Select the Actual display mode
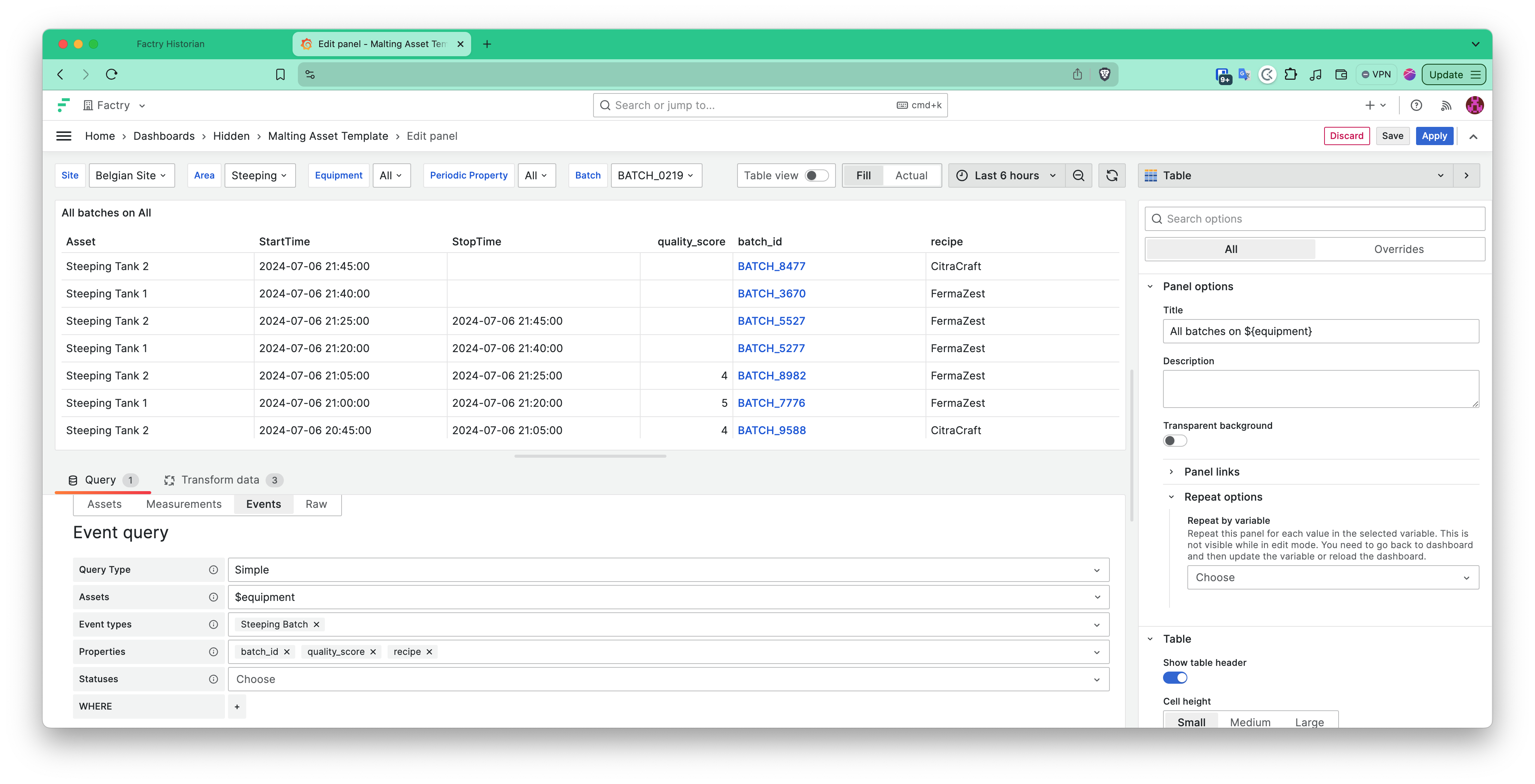1535x784 pixels. 911,175
